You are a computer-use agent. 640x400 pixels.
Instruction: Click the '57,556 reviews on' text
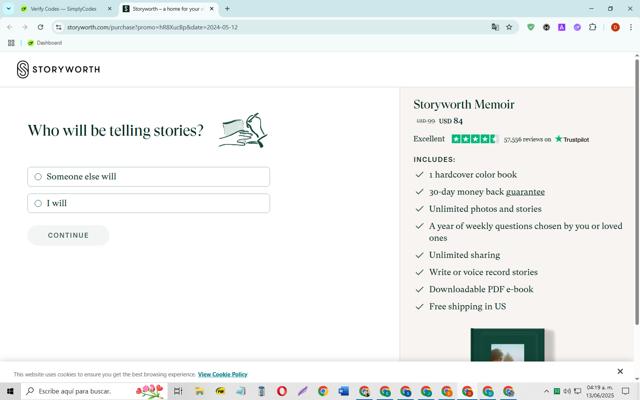point(527,140)
